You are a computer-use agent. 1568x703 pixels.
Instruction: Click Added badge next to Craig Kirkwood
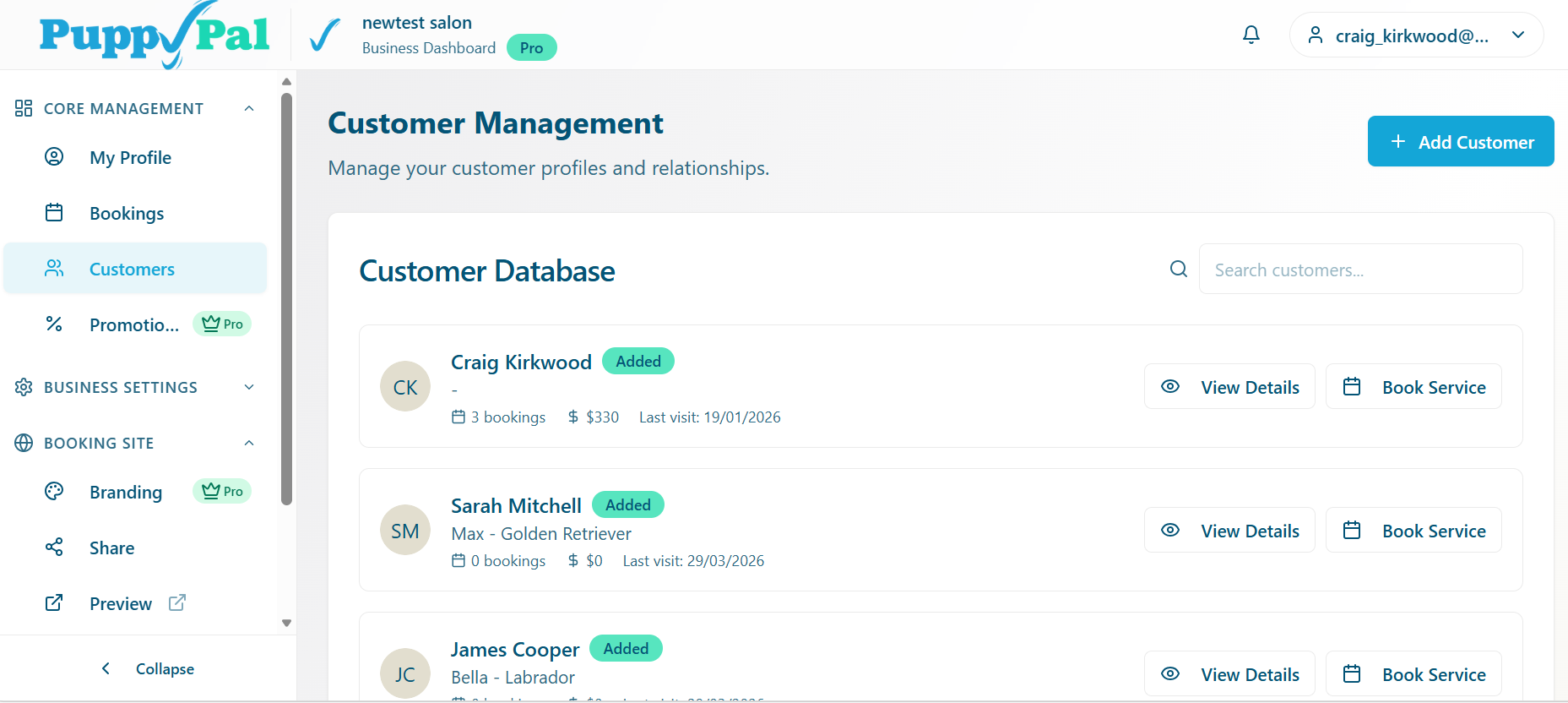[x=638, y=361]
